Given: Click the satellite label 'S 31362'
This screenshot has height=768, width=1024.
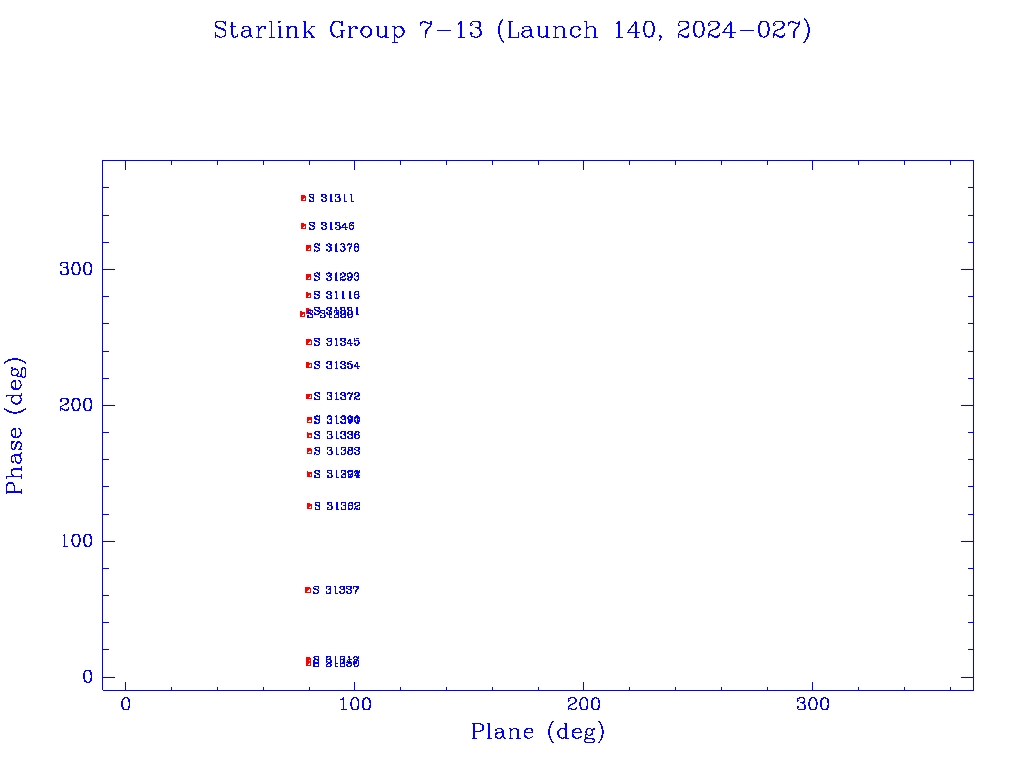Looking at the screenshot, I should (x=337, y=506).
